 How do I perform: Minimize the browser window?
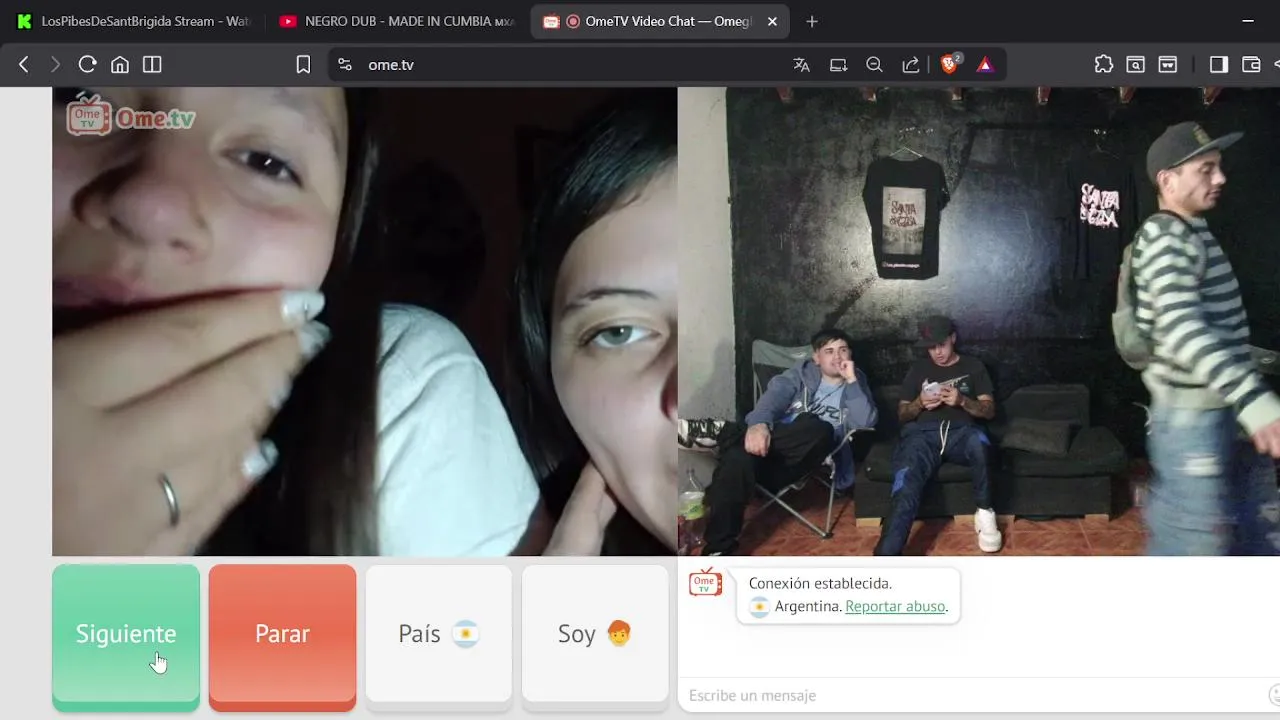(x=1248, y=21)
